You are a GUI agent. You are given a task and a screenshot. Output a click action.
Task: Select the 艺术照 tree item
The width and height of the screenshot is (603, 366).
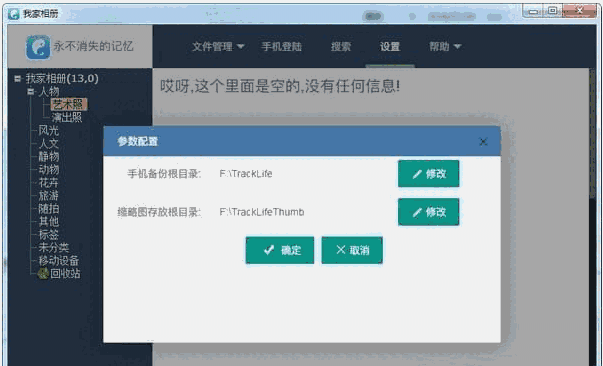tap(69, 104)
